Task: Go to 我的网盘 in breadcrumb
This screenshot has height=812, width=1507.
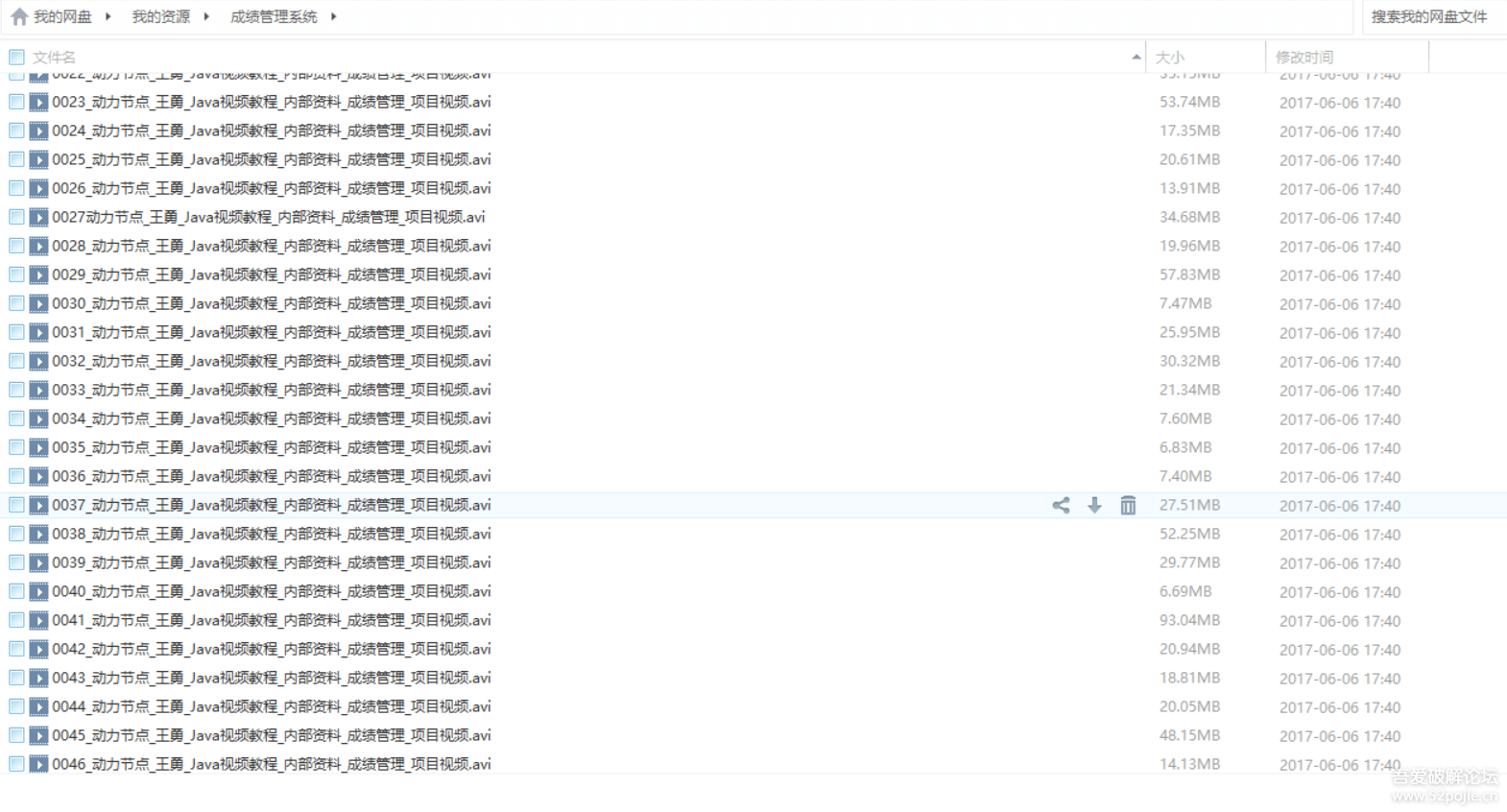Action: (62, 16)
